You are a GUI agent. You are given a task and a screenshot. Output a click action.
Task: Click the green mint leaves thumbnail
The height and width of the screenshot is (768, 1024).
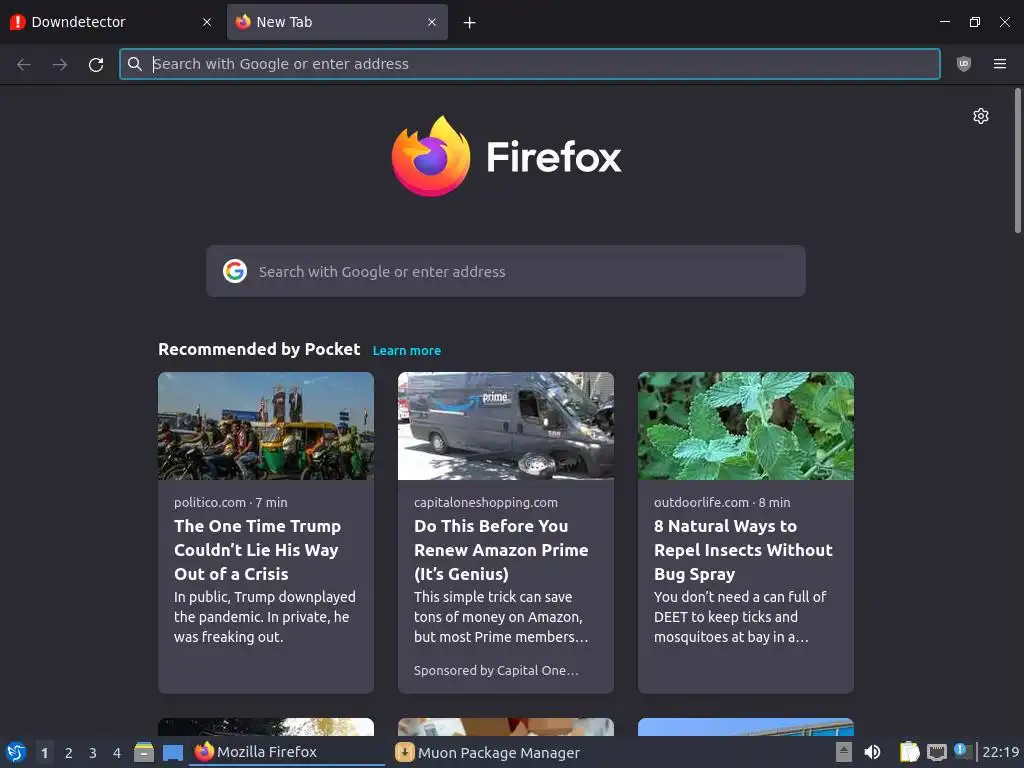pyautogui.click(x=746, y=426)
